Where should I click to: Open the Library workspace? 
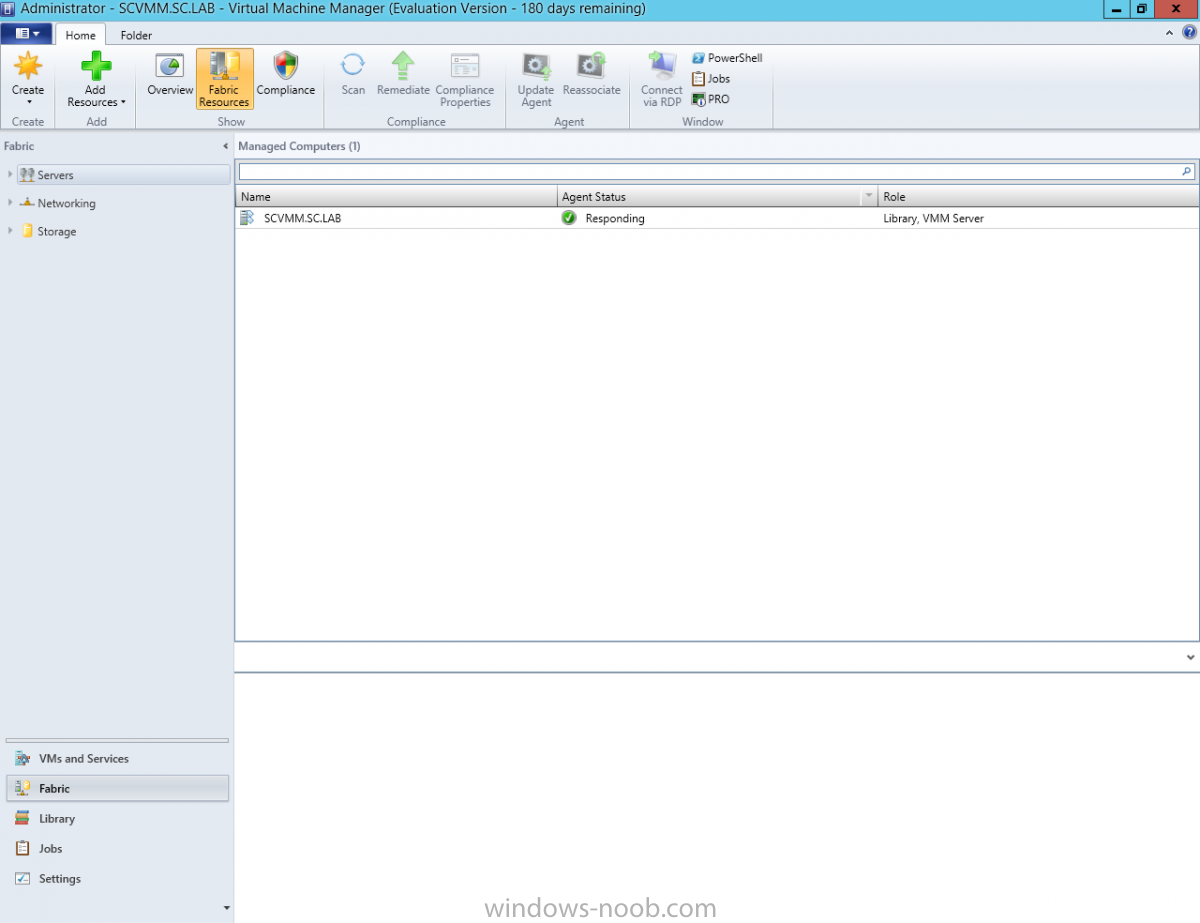point(117,819)
